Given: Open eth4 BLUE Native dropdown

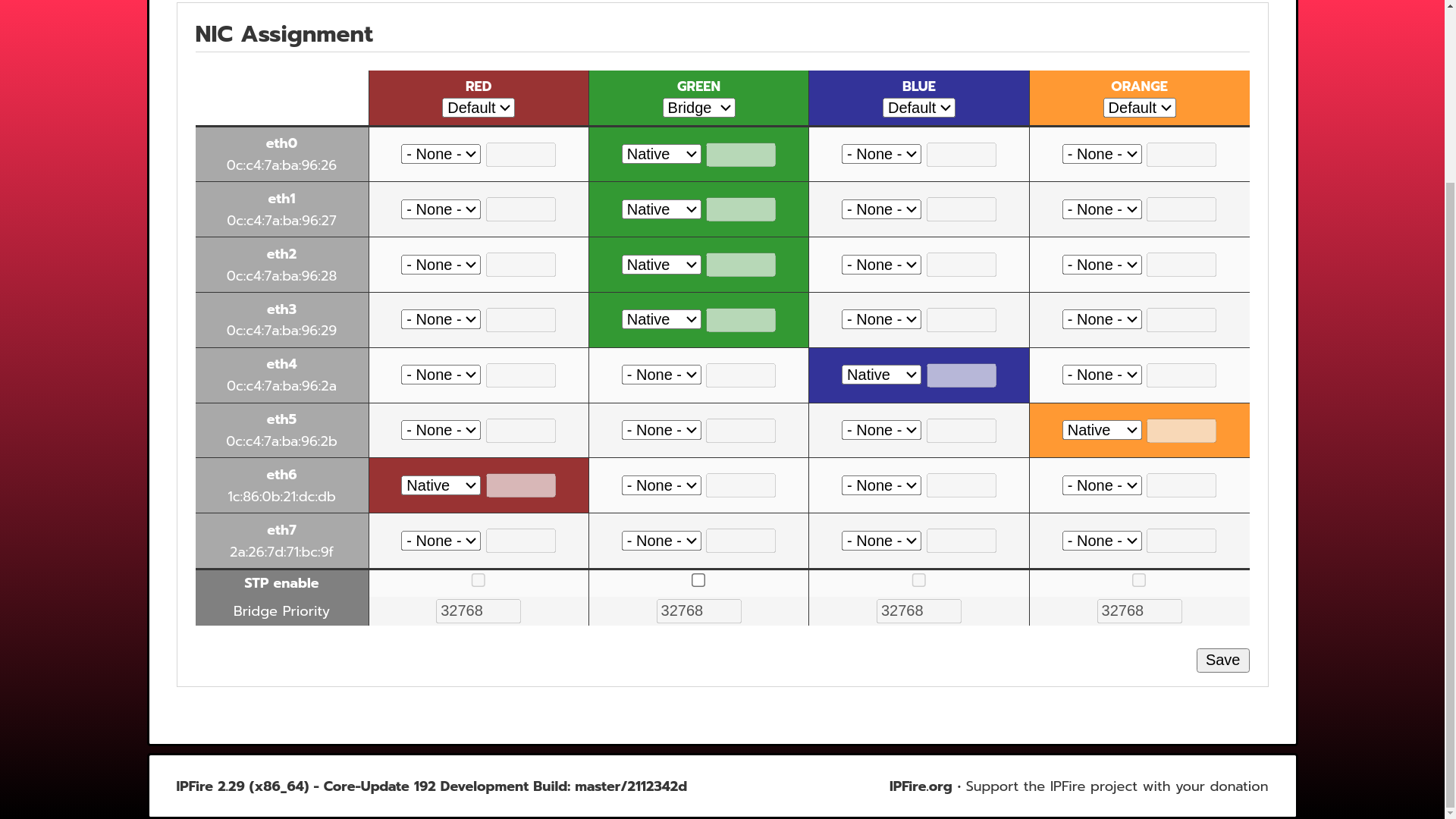Looking at the screenshot, I should [x=881, y=375].
